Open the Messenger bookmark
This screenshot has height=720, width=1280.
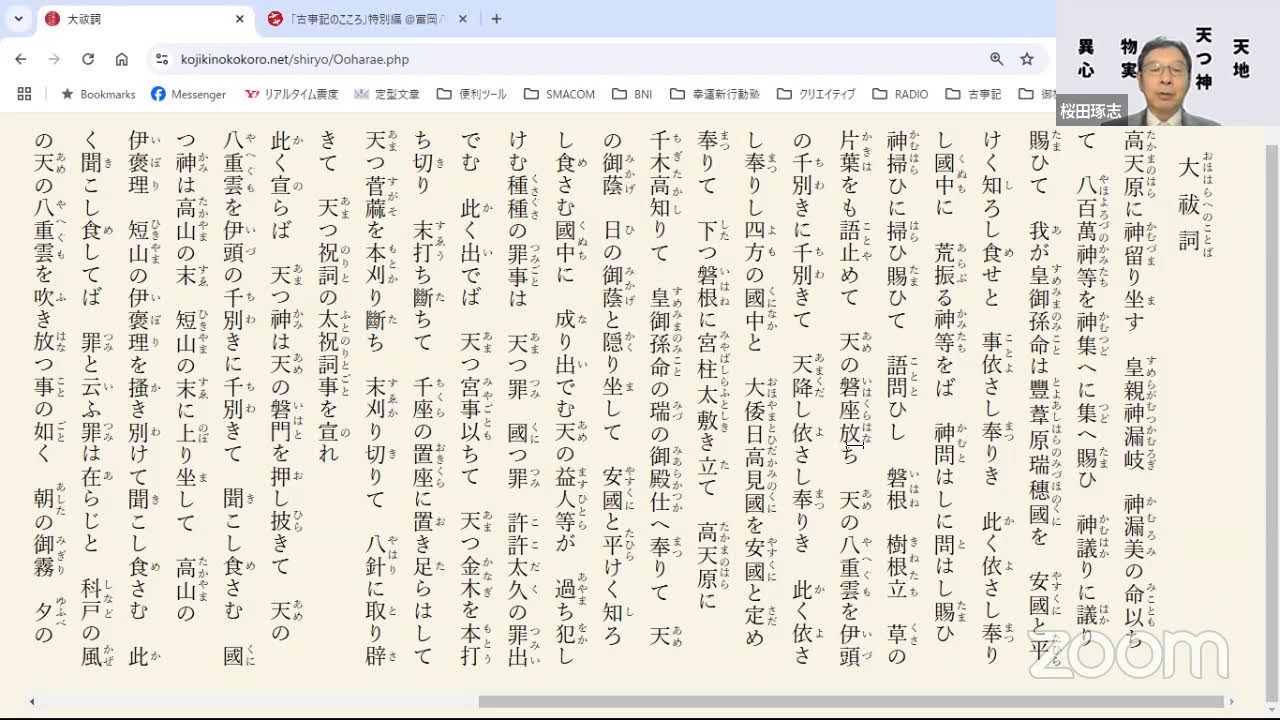[x=189, y=94]
